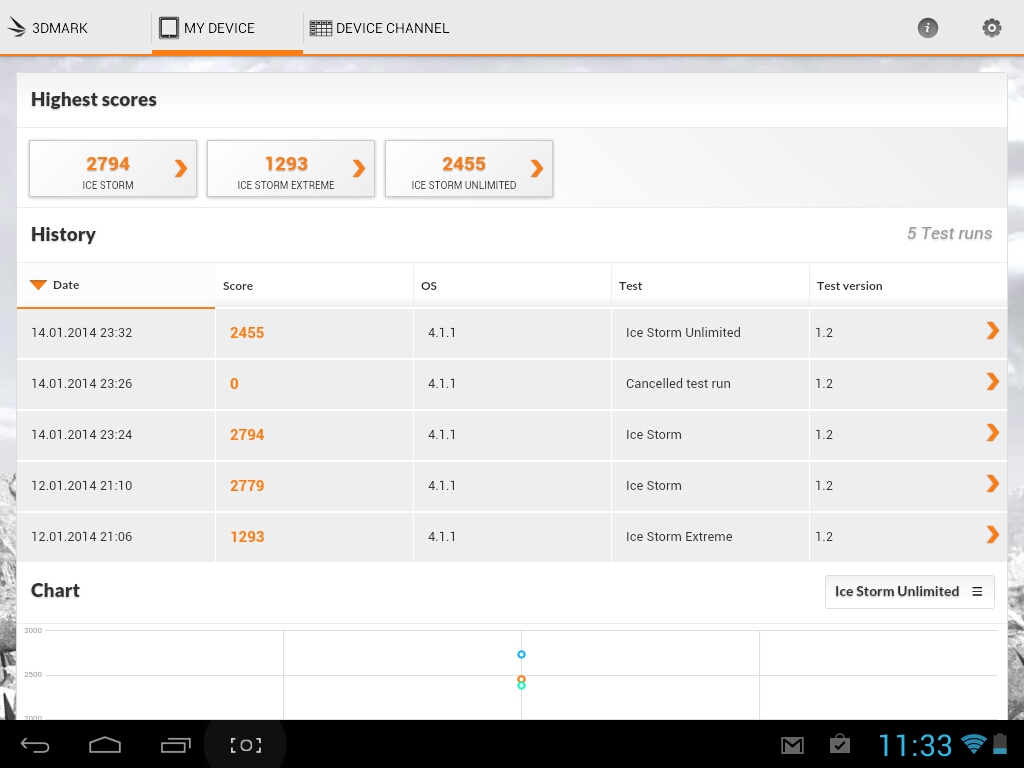Expand details arrow for 14.01.2014 23:24 run
Screen dimensions: 1024x768
click(993, 433)
